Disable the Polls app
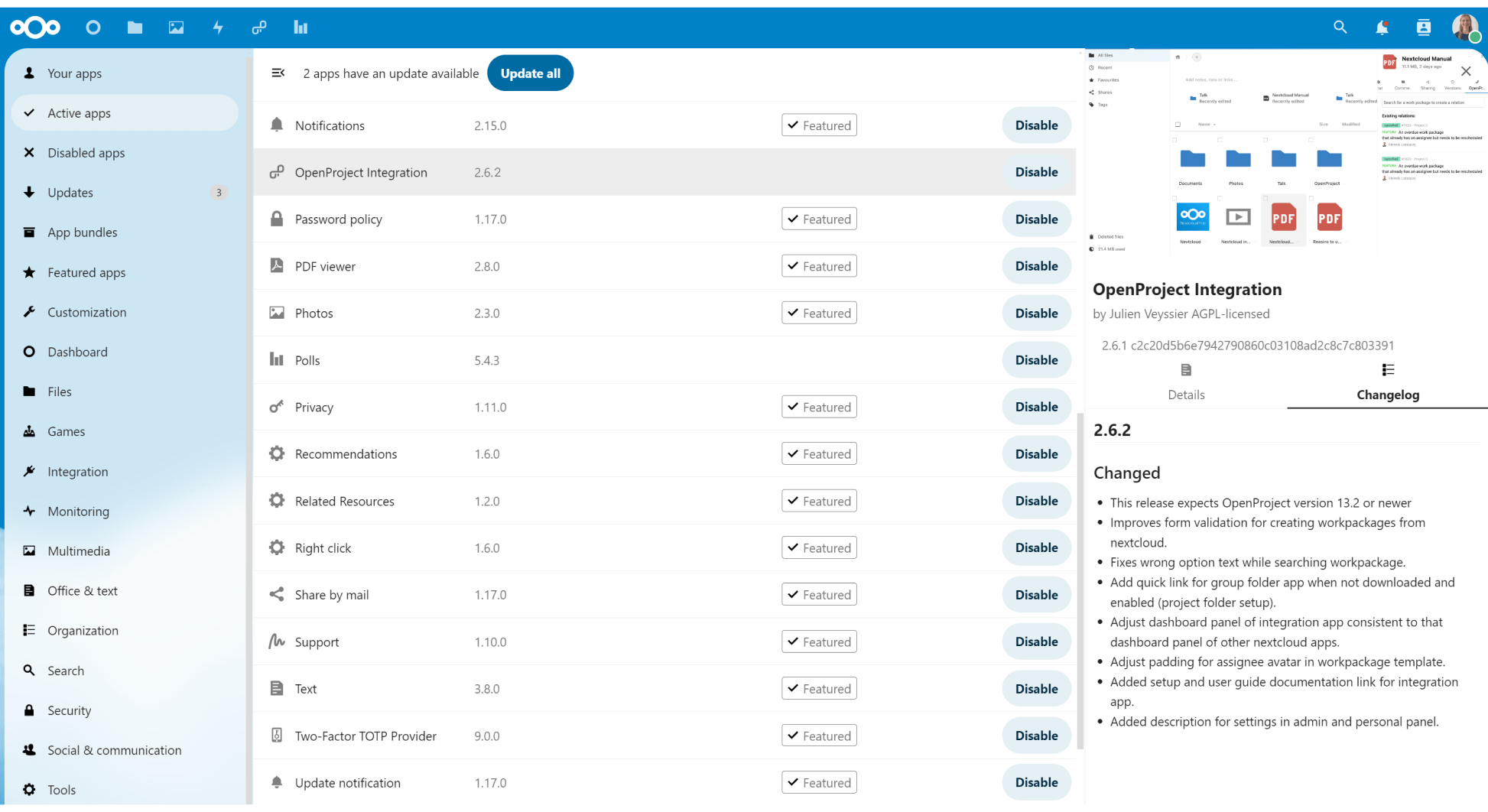This screenshot has height=812, width=1488. pos(1036,360)
